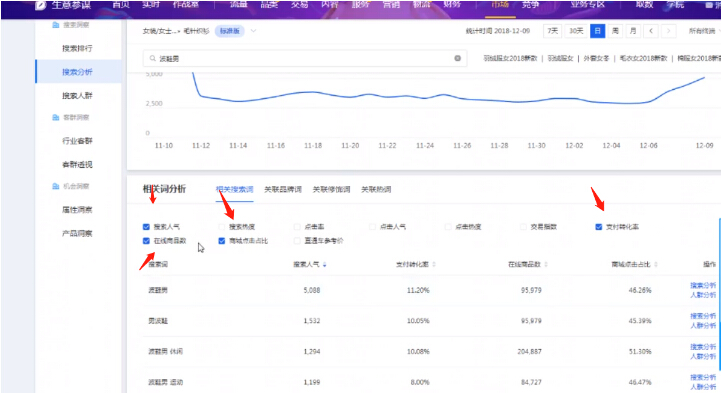
Task: Go to next date with right arrow
Action: pos(669,31)
